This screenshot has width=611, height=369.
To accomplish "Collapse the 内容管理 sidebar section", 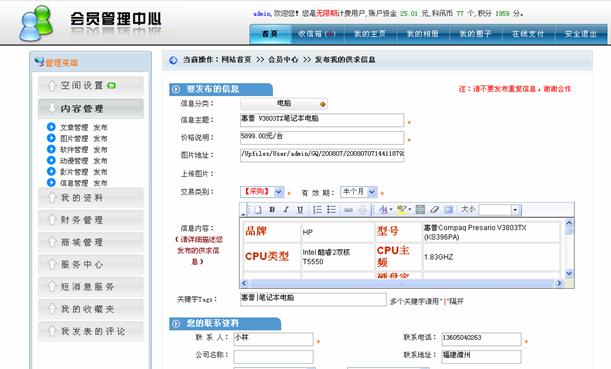I will pyautogui.click(x=91, y=108).
